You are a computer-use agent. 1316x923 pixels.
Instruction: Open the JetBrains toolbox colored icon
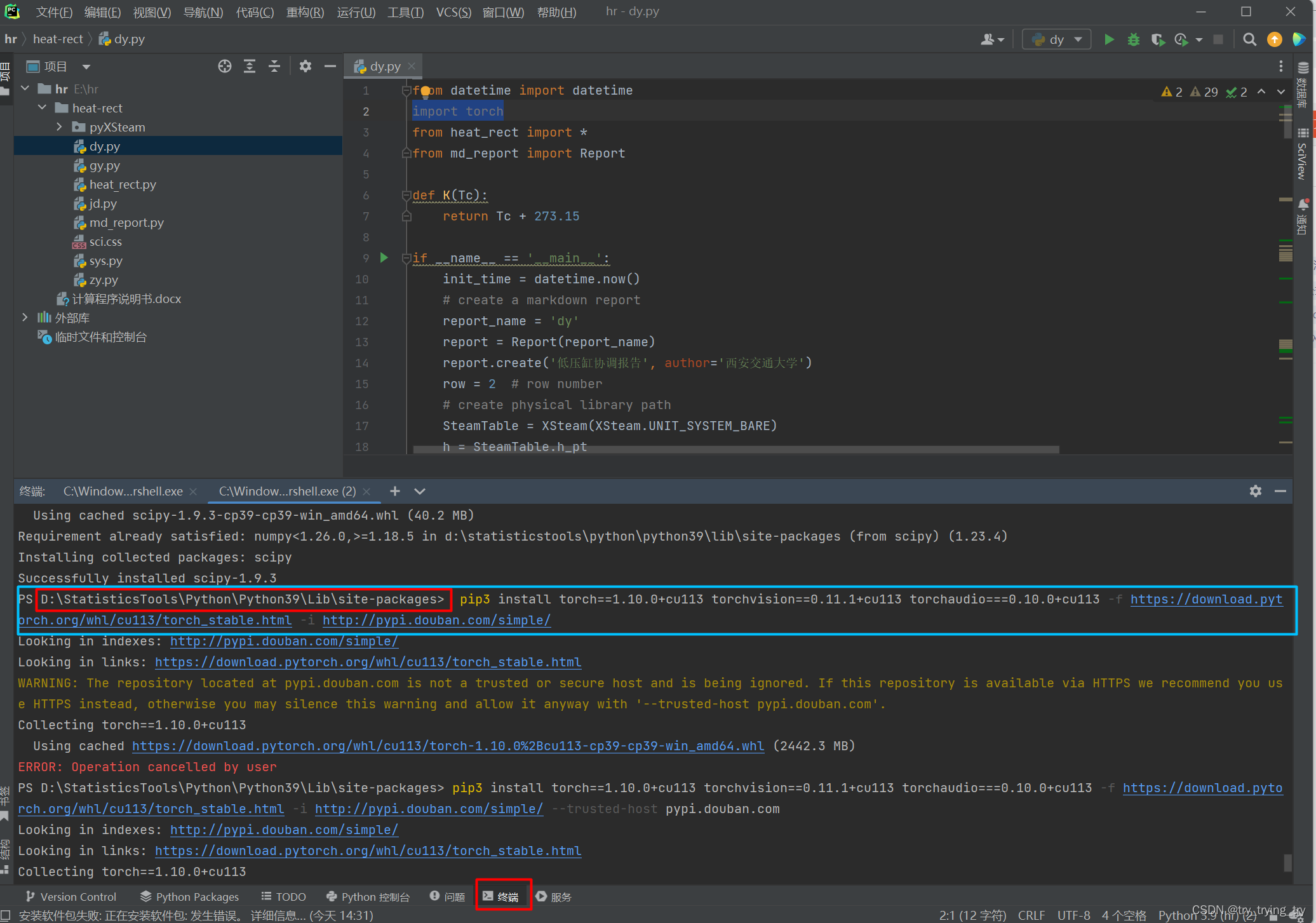point(1299,39)
